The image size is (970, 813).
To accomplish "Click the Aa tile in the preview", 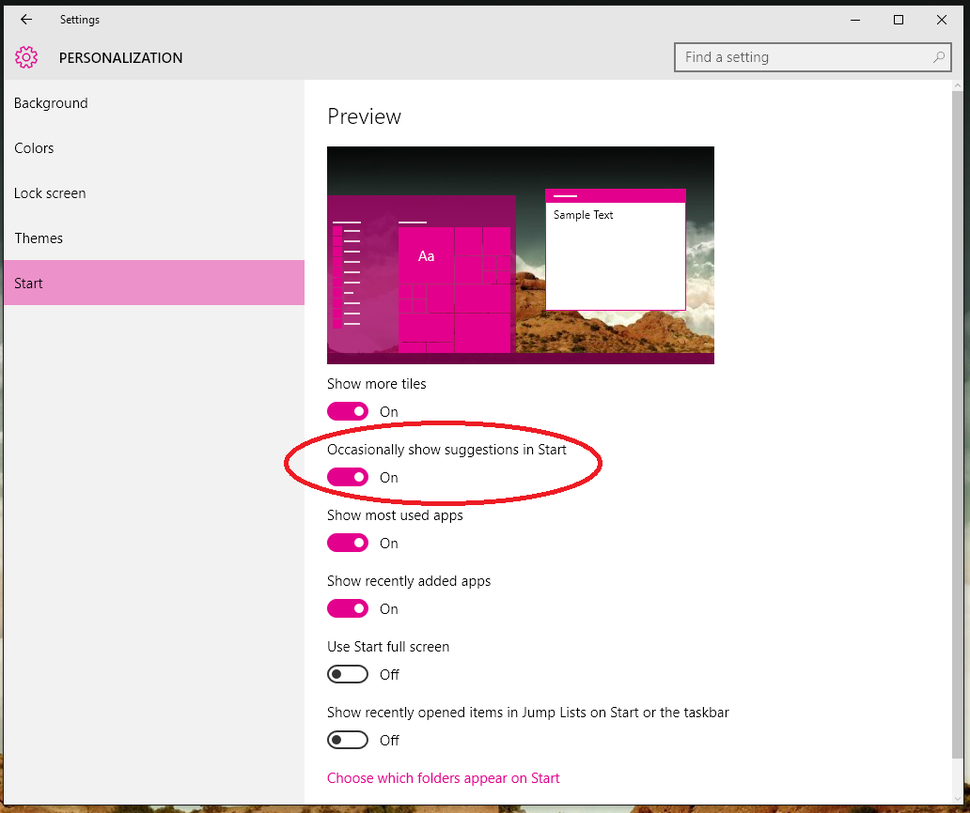I will point(426,256).
